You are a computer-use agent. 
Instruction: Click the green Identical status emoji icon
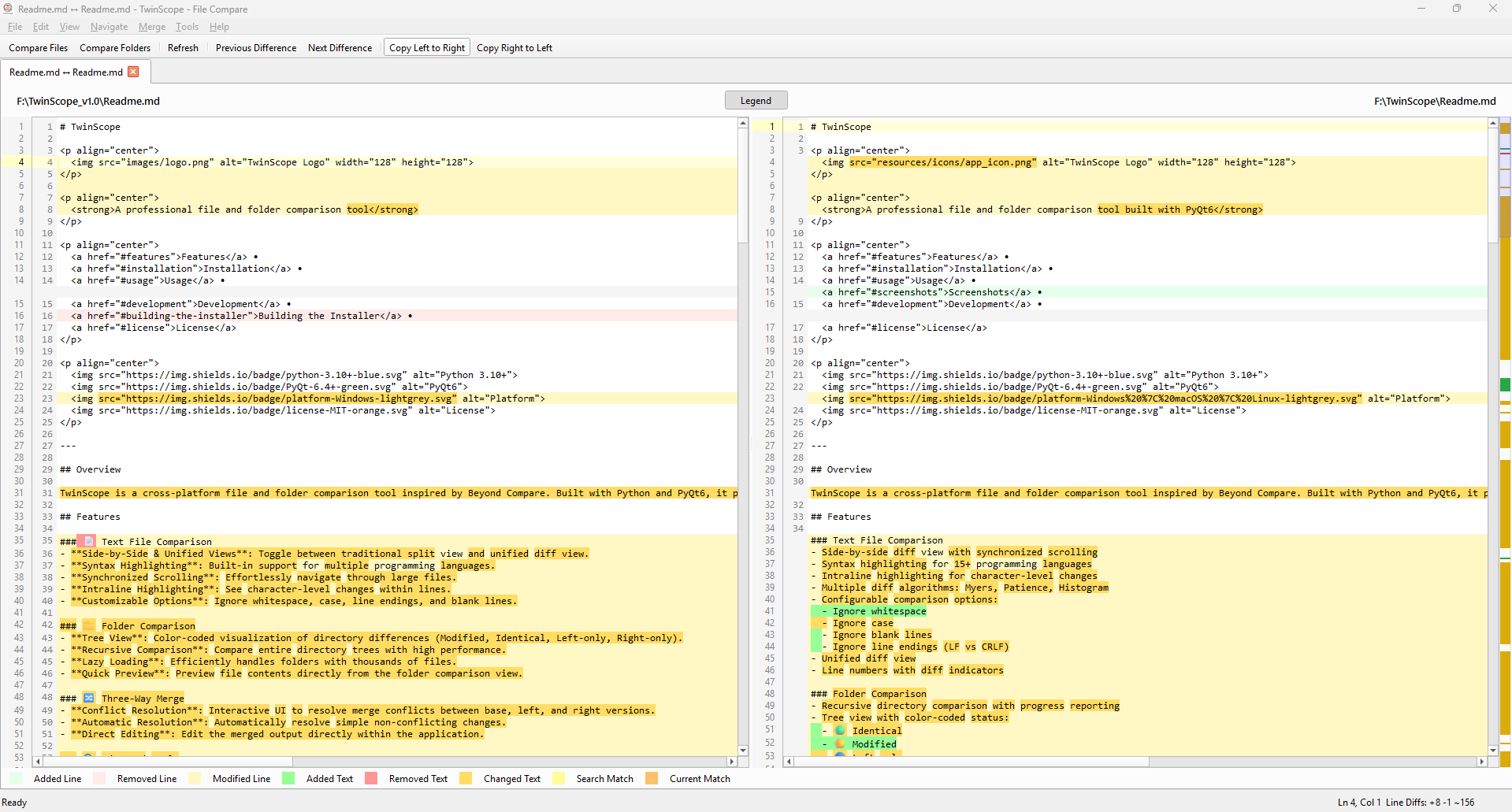840,730
